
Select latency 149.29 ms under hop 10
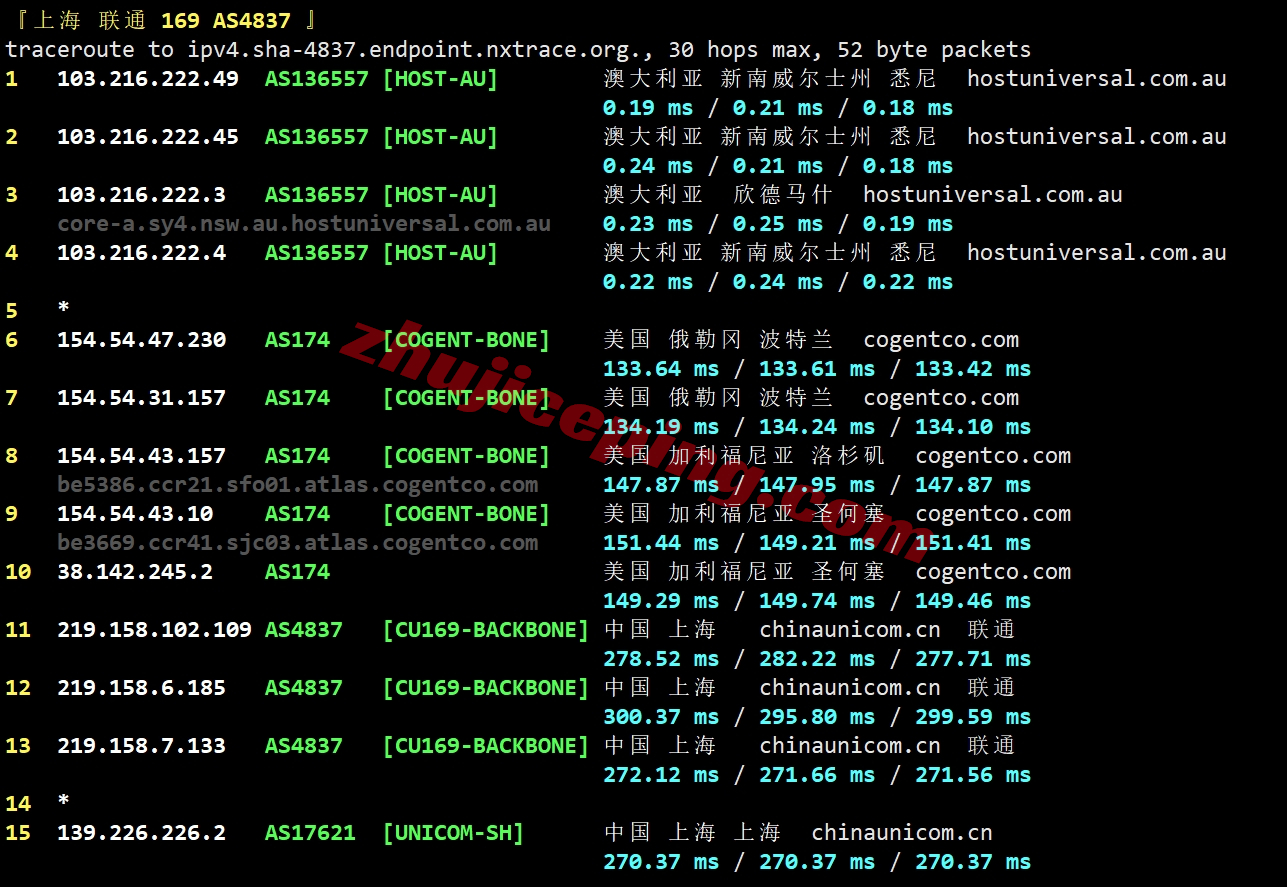[661, 601]
